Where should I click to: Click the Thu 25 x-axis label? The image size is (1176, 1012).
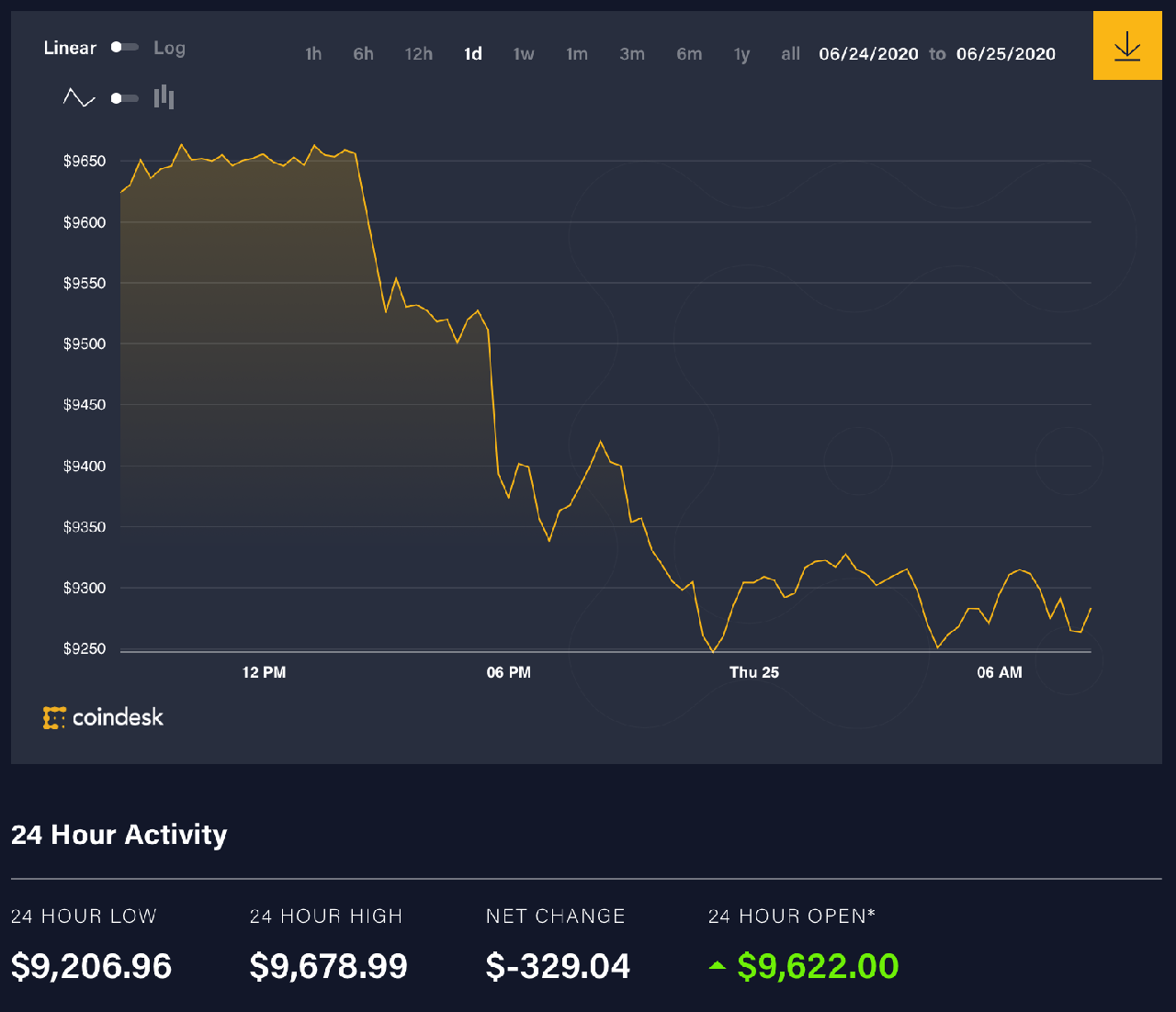click(x=754, y=673)
